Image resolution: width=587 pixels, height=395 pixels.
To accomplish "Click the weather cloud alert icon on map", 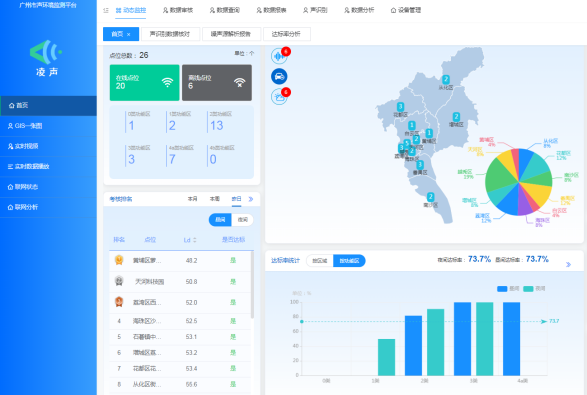I will 279,97.
